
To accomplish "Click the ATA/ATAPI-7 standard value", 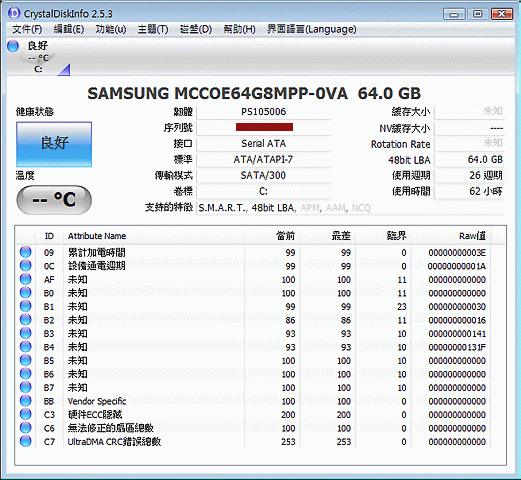I will (263, 160).
